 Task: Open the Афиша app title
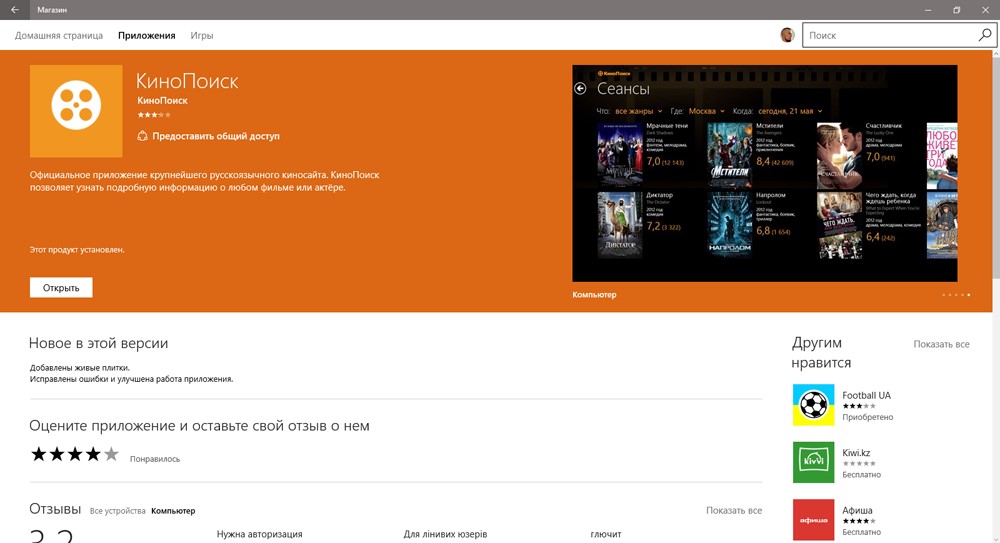[857, 510]
